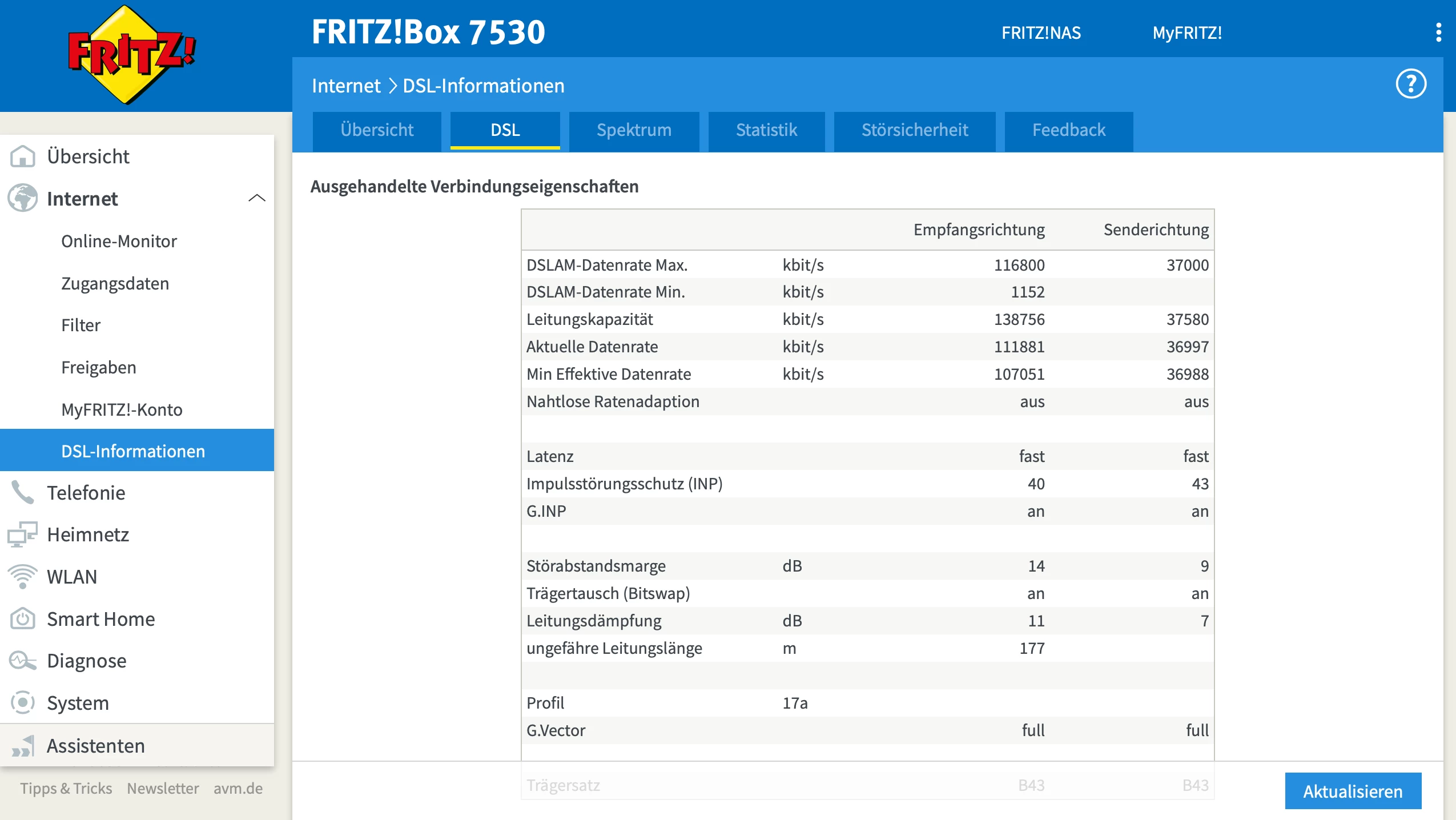Click the avm.de footer link

click(x=238, y=789)
